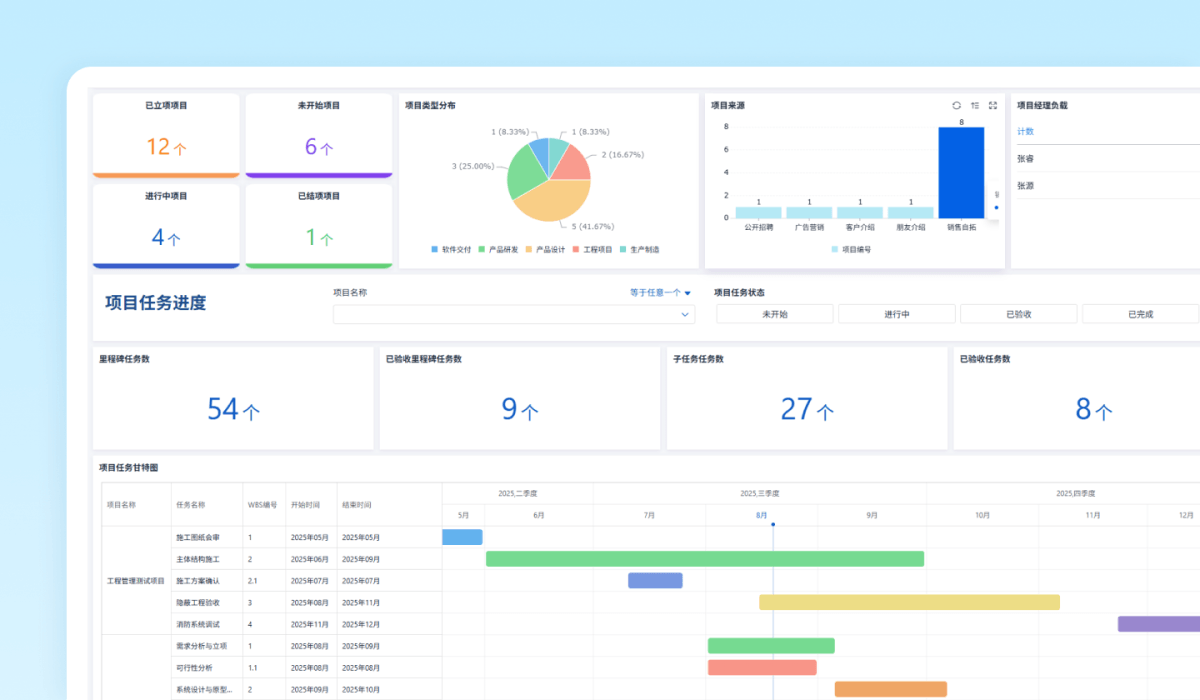Image resolution: width=1200 pixels, height=700 pixels.
Task: Select the 公开招聘 bar in 项目来源
Action: pos(759,212)
